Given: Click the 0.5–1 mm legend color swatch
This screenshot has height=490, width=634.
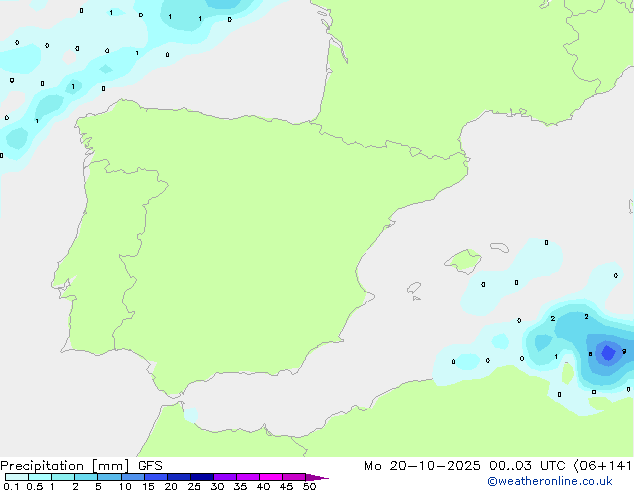Looking at the screenshot, I should coord(40,477).
